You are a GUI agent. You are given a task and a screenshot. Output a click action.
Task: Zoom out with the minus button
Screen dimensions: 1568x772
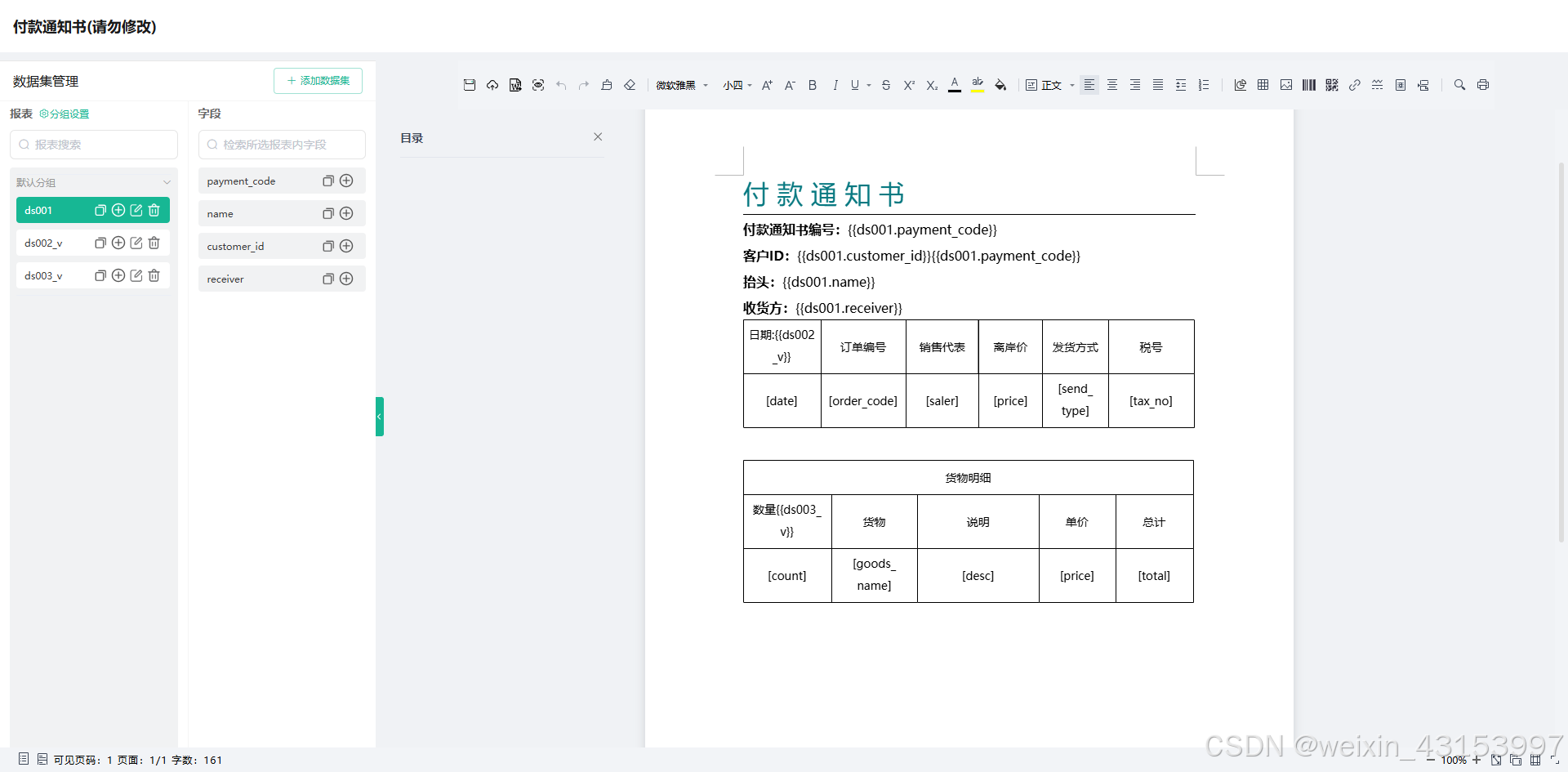[x=1430, y=761]
